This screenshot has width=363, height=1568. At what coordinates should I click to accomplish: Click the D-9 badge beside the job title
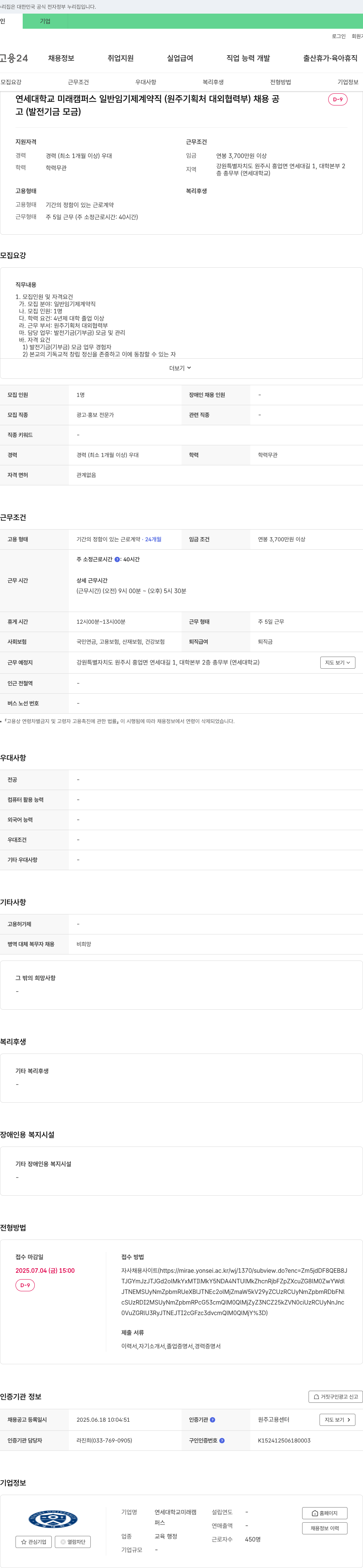click(337, 99)
